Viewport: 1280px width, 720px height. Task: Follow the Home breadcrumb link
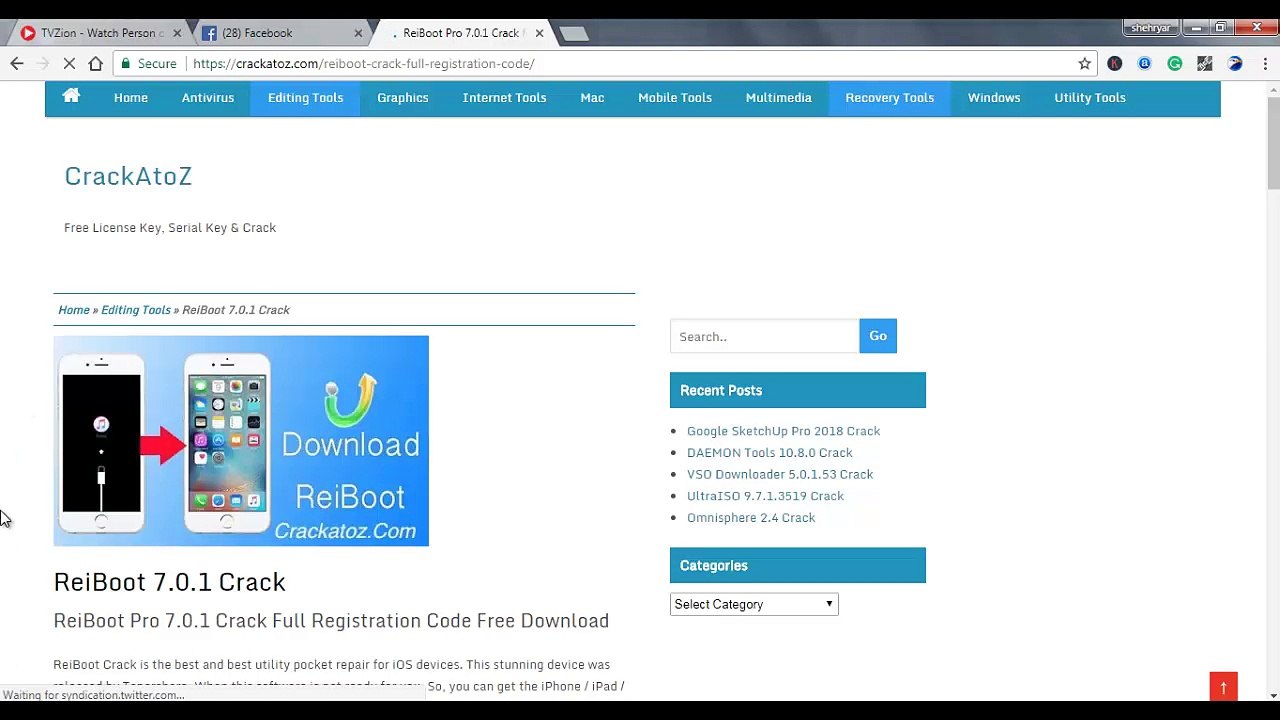coord(74,310)
